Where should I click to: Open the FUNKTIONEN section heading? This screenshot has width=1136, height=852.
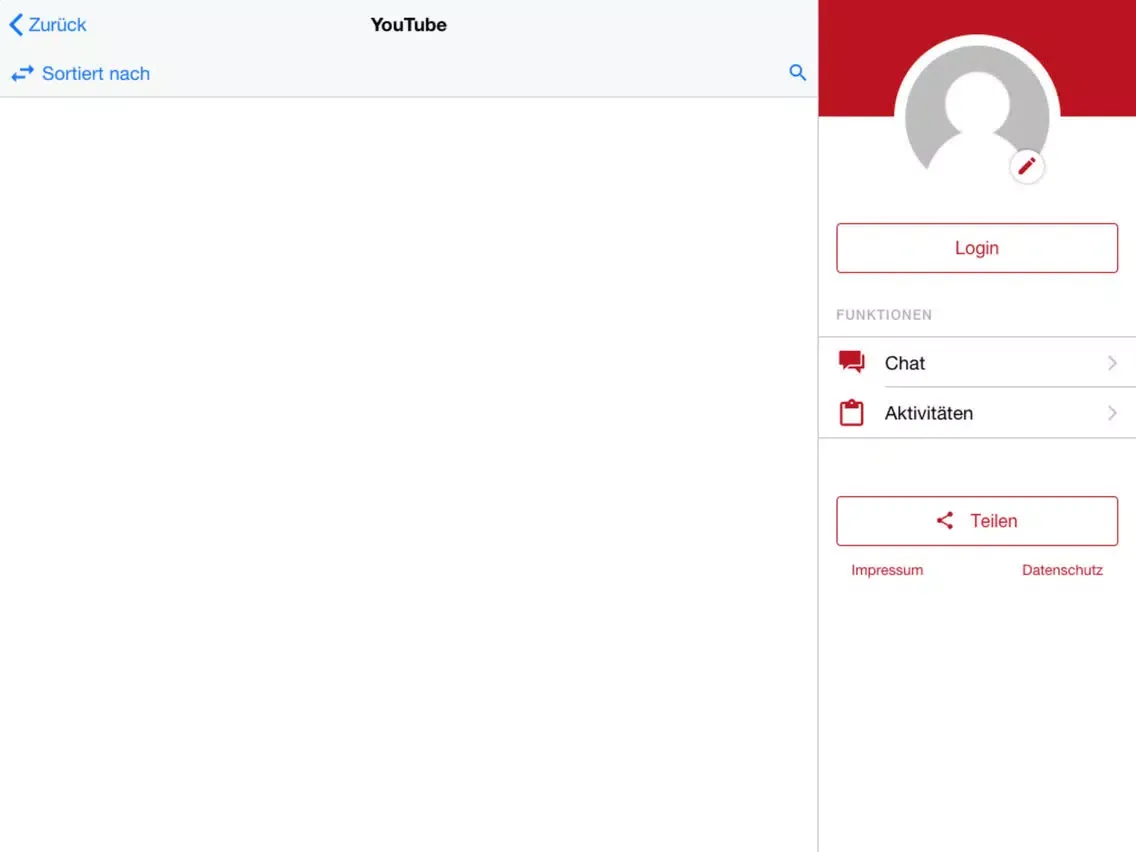(x=884, y=314)
